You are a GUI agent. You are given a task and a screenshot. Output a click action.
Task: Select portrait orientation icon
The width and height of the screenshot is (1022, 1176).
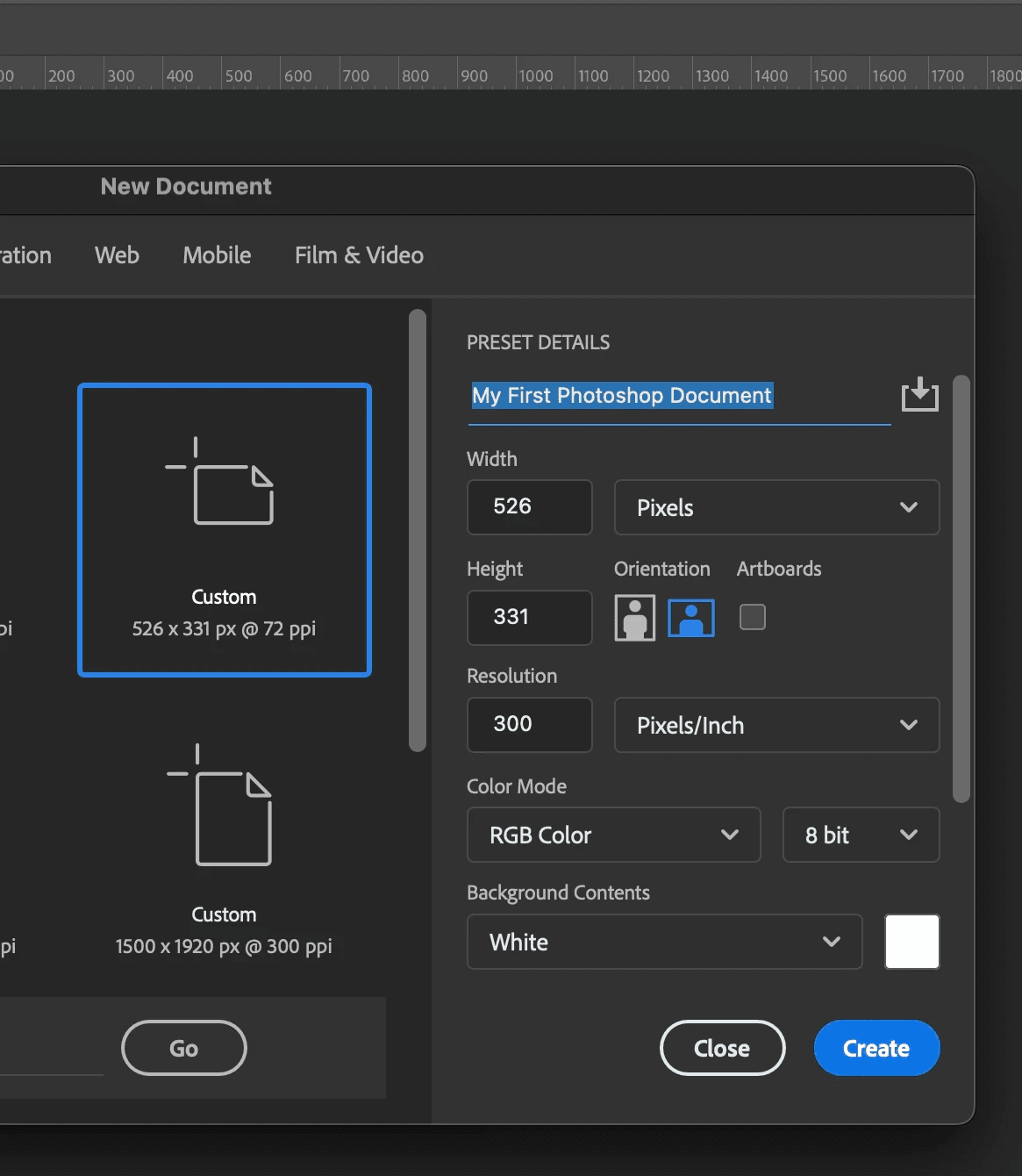[635, 618]
